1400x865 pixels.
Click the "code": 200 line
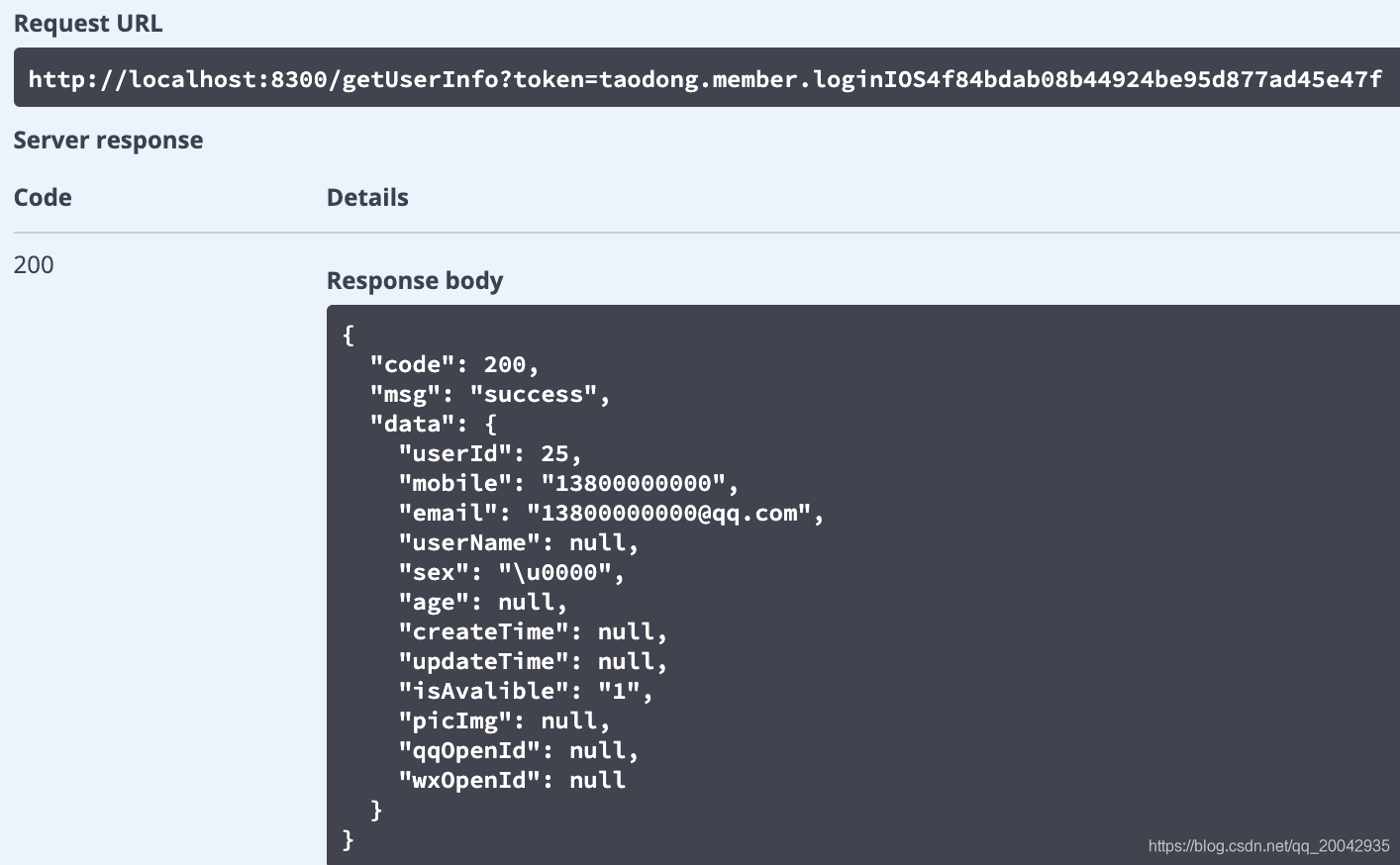pyautogui.click(x=454, y=364)
